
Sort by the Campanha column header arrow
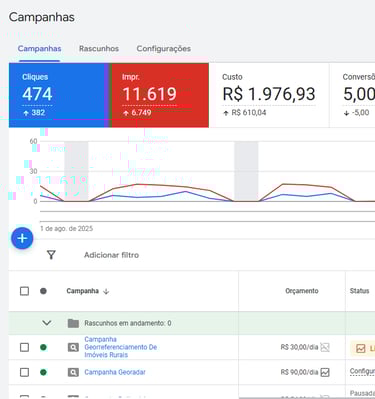pos(106,291)
